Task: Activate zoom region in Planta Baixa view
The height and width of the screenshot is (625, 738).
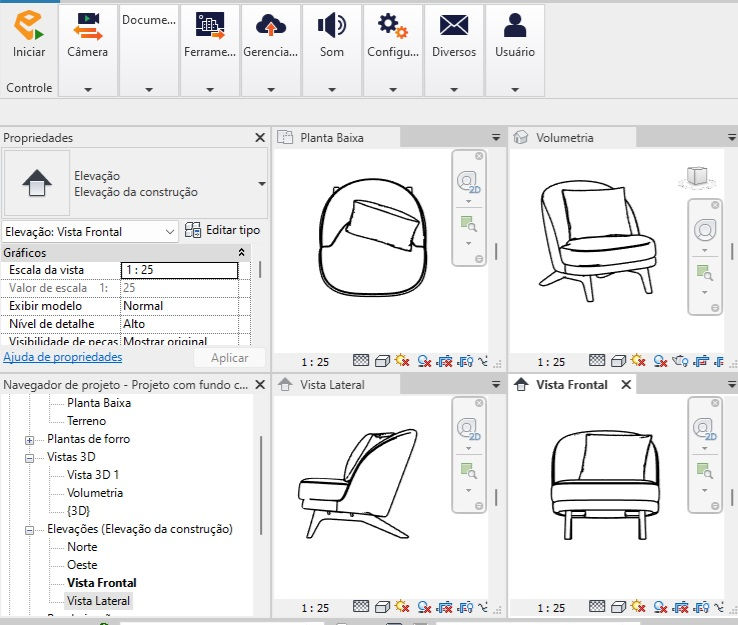Action: coord(468,224)
